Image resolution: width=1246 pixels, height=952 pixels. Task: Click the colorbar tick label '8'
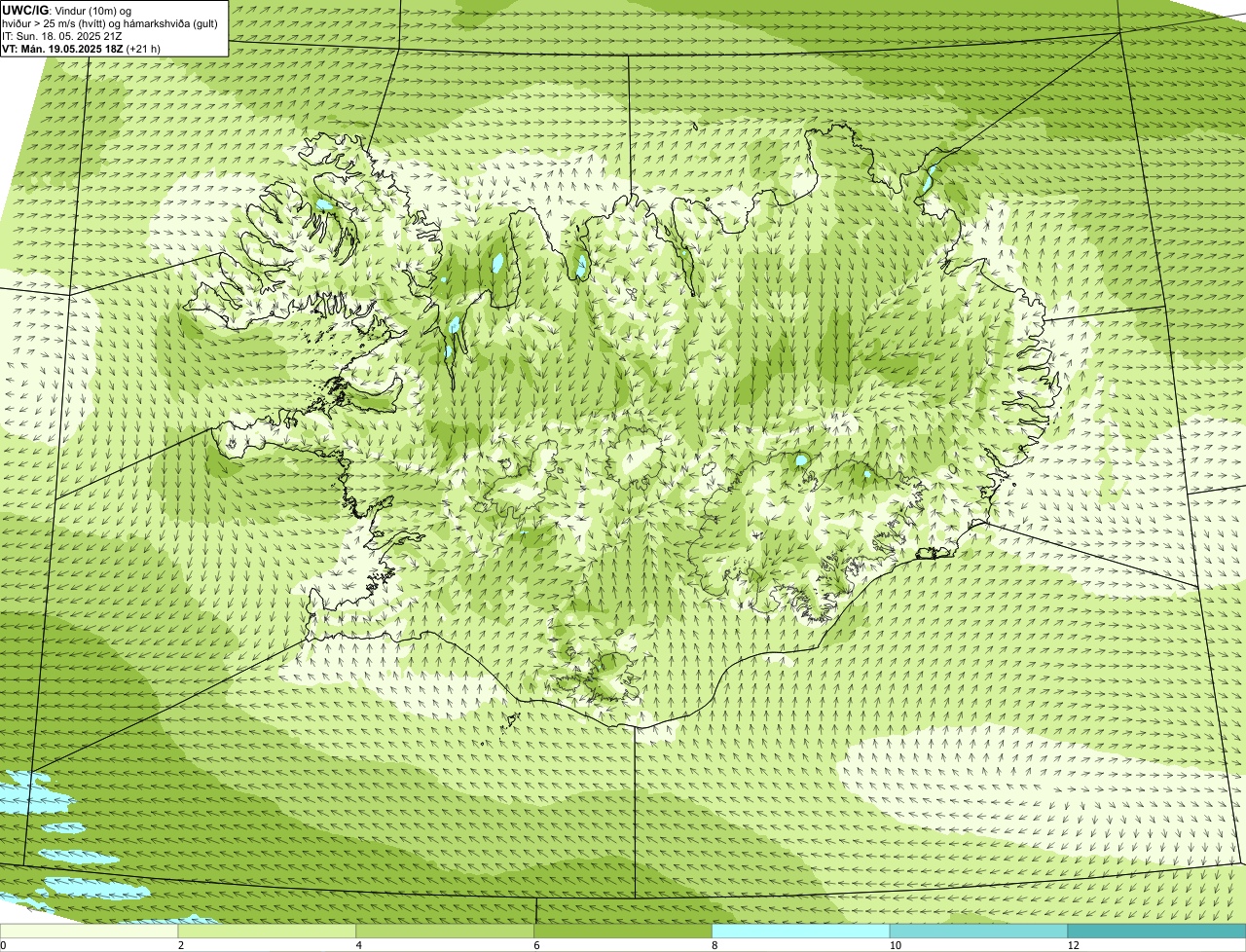tap(715, 945)
